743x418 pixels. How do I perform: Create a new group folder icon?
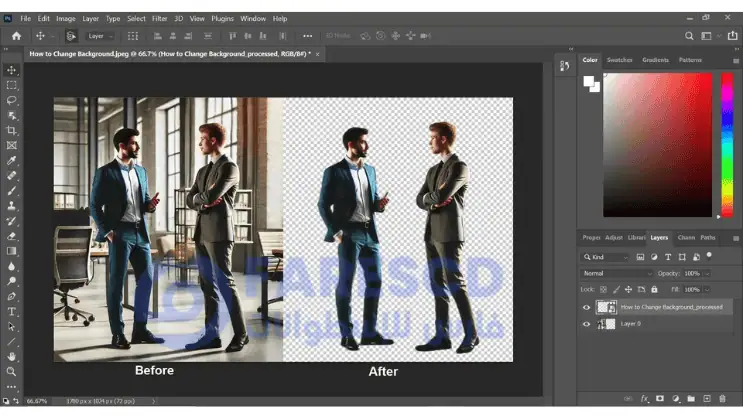pos(691,399)
